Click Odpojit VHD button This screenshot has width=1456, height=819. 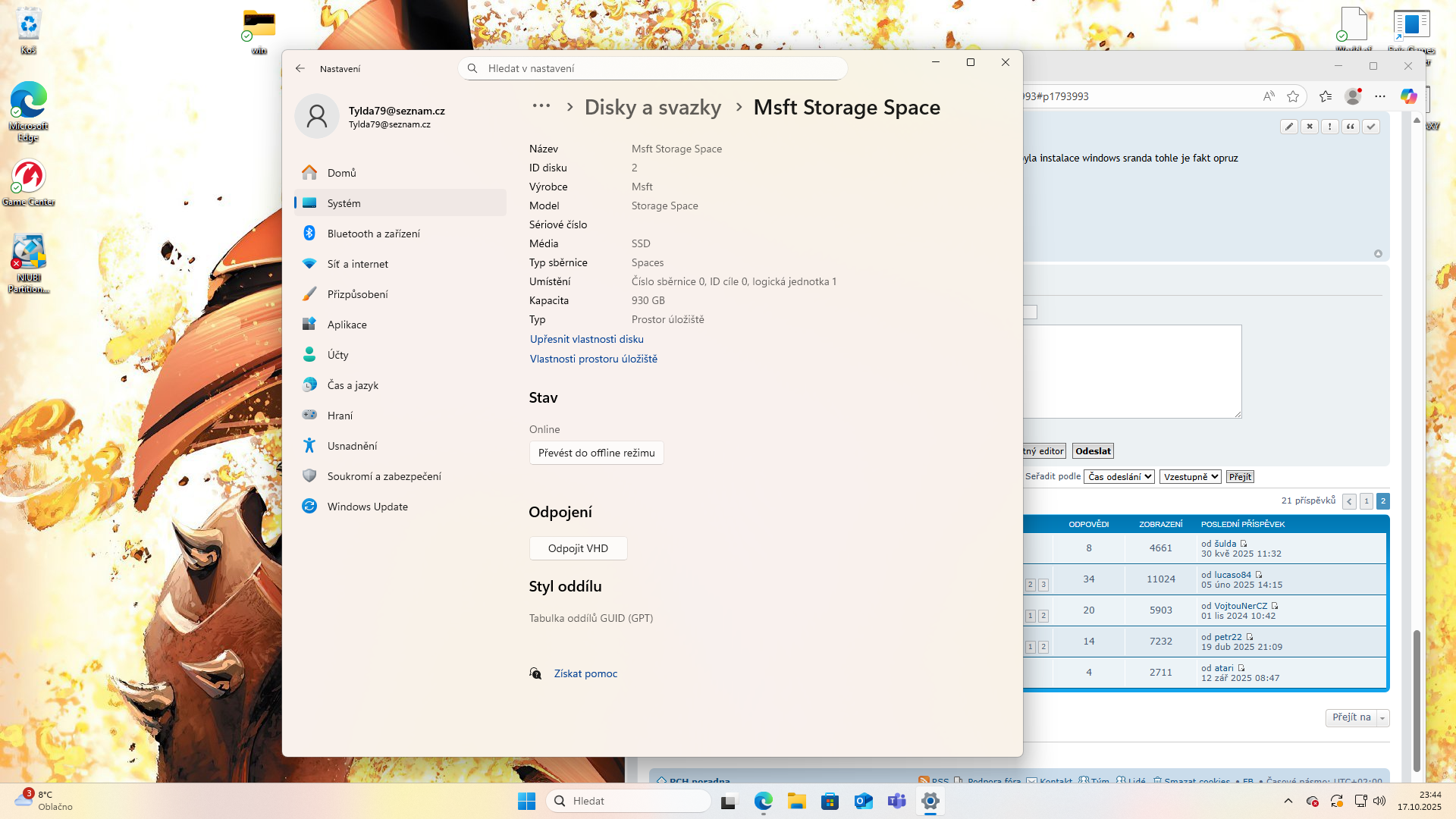coord(578,548)
